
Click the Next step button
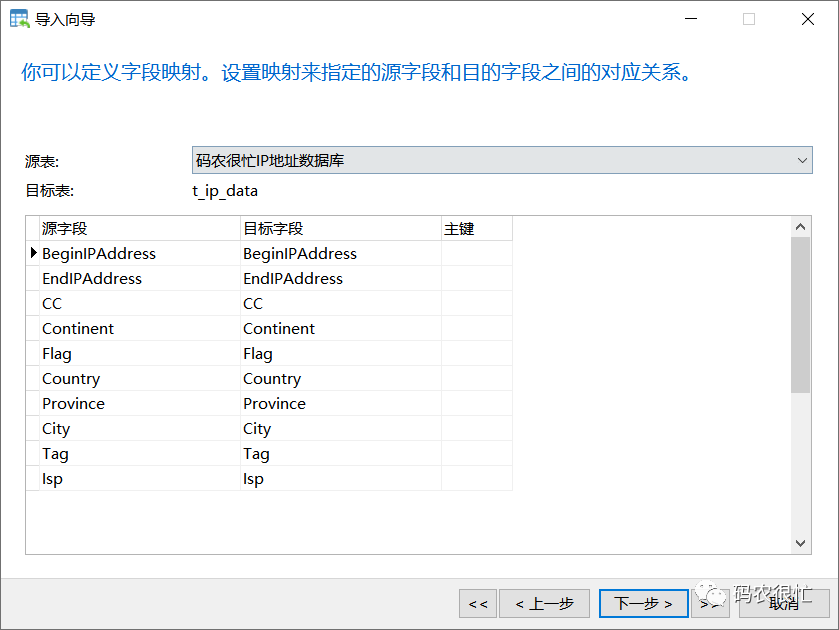pos(643,604)
